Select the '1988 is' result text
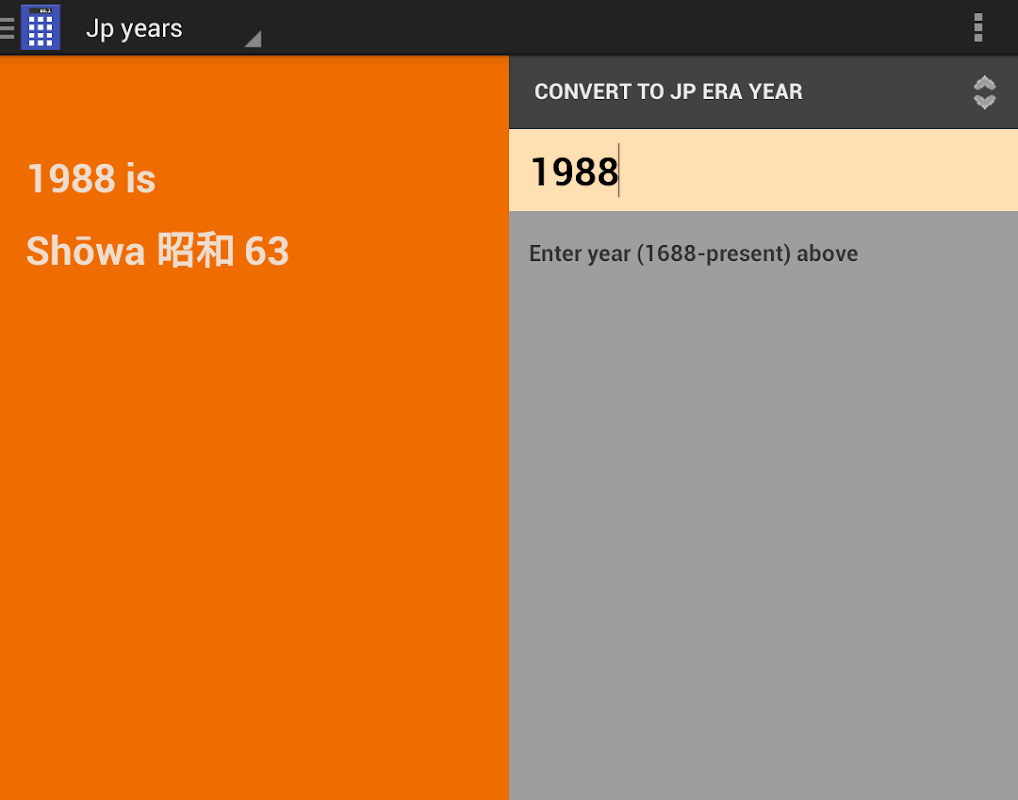The image size is (1018, 800). (x=92, y=178)
